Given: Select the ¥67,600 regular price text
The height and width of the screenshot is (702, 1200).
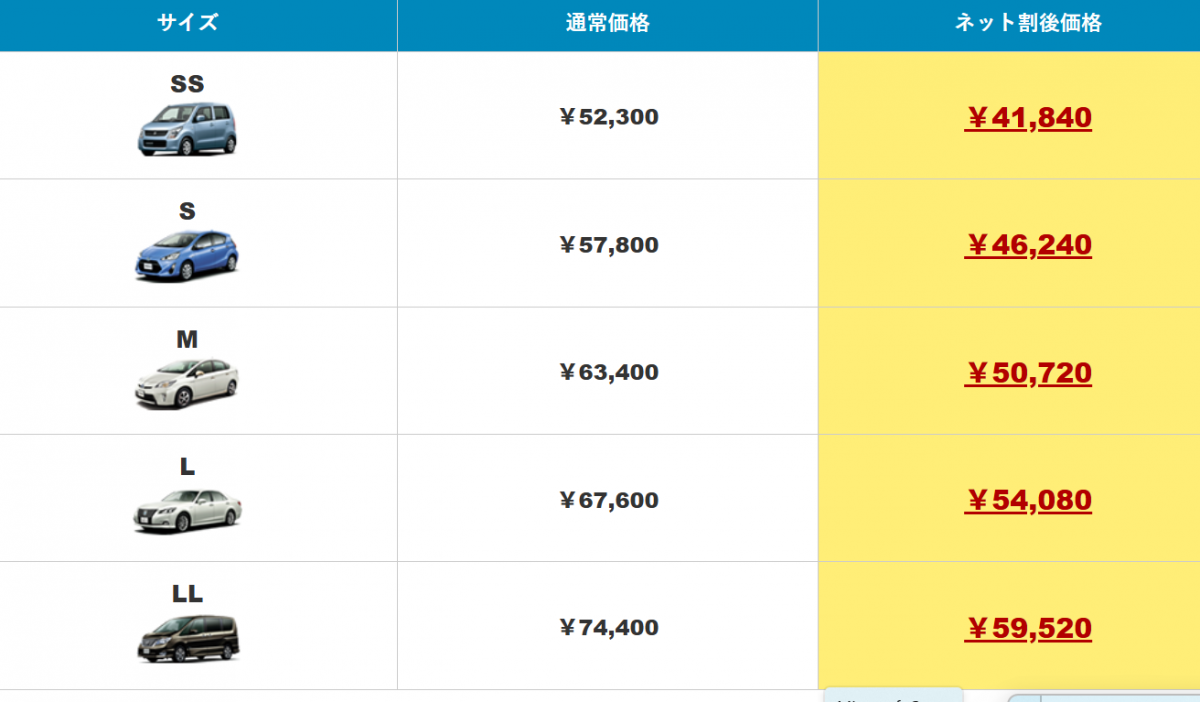Looking at the screenshot, I should (x=608, y=500).
